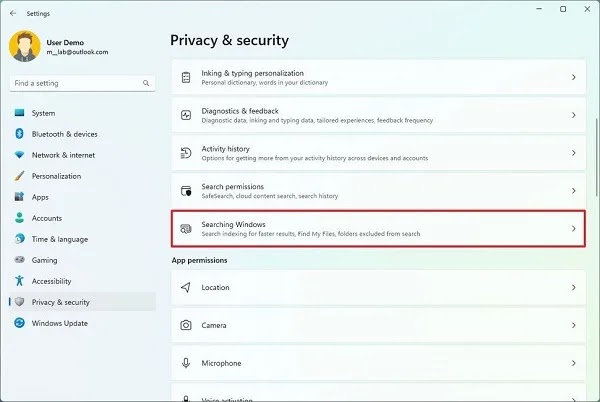
Task: Click the Location arrow icon
Action: [186, 287]
